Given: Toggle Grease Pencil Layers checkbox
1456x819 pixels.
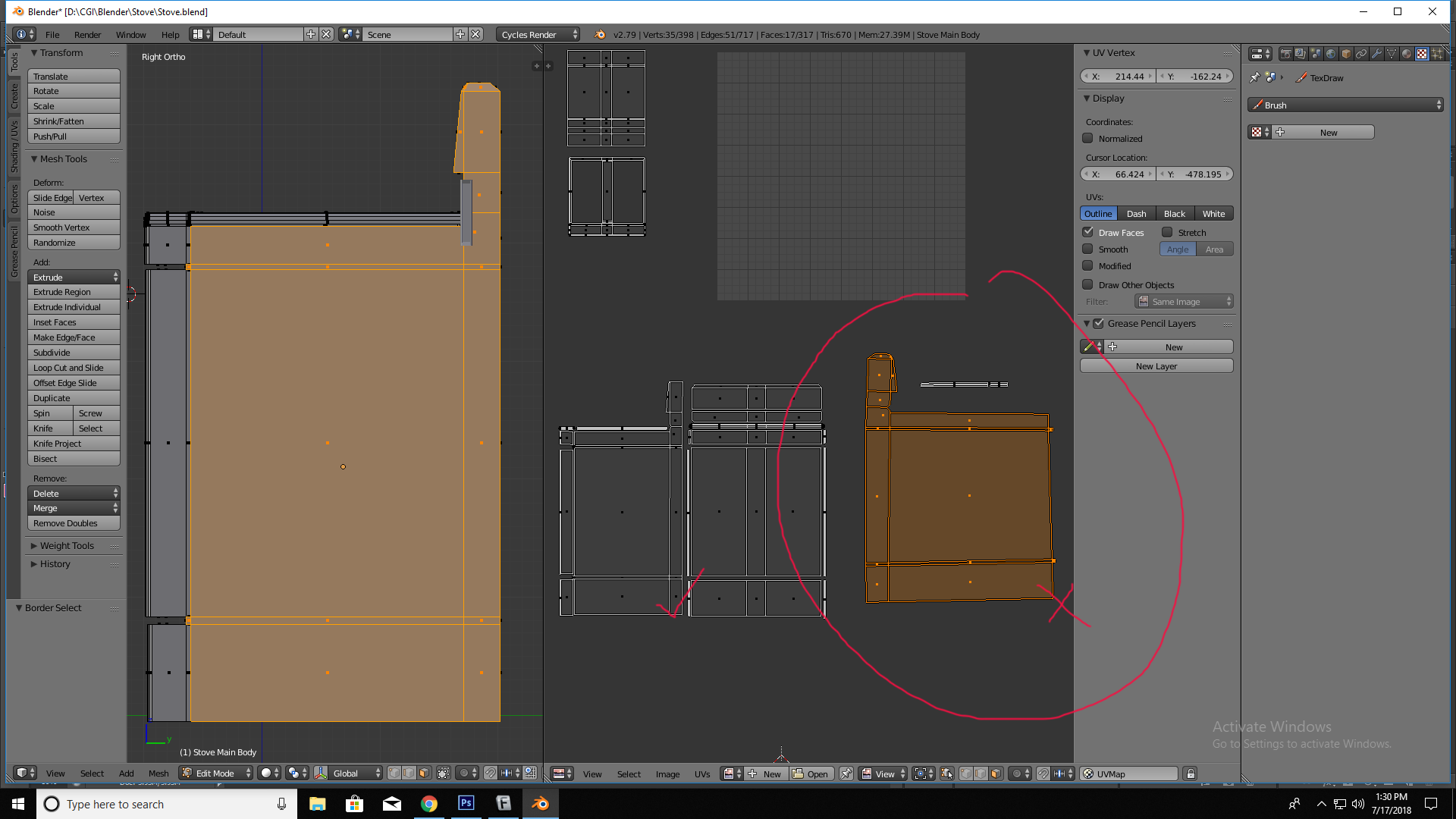Looking at the screenshot, I should click(x=1098, y=323).
